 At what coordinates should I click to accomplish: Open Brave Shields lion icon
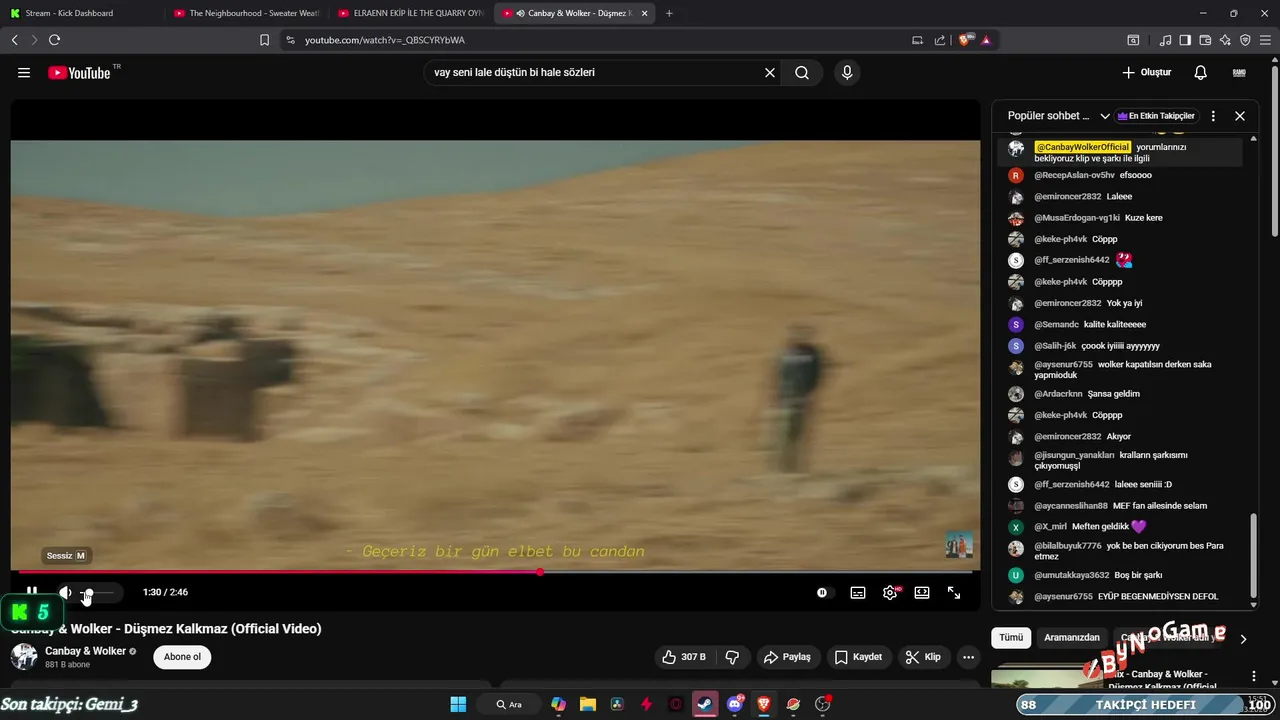(x=966, y=40)
